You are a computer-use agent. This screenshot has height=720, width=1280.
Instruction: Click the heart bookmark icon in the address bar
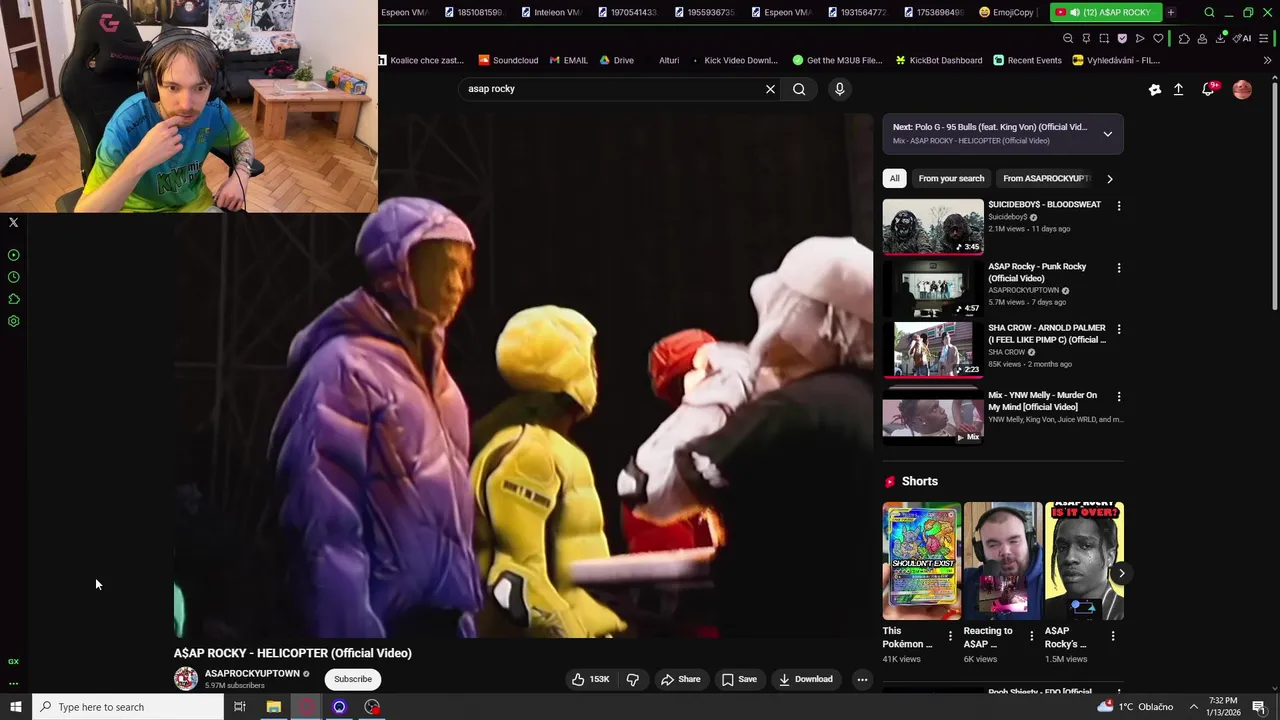click(x=1158, y=38)
